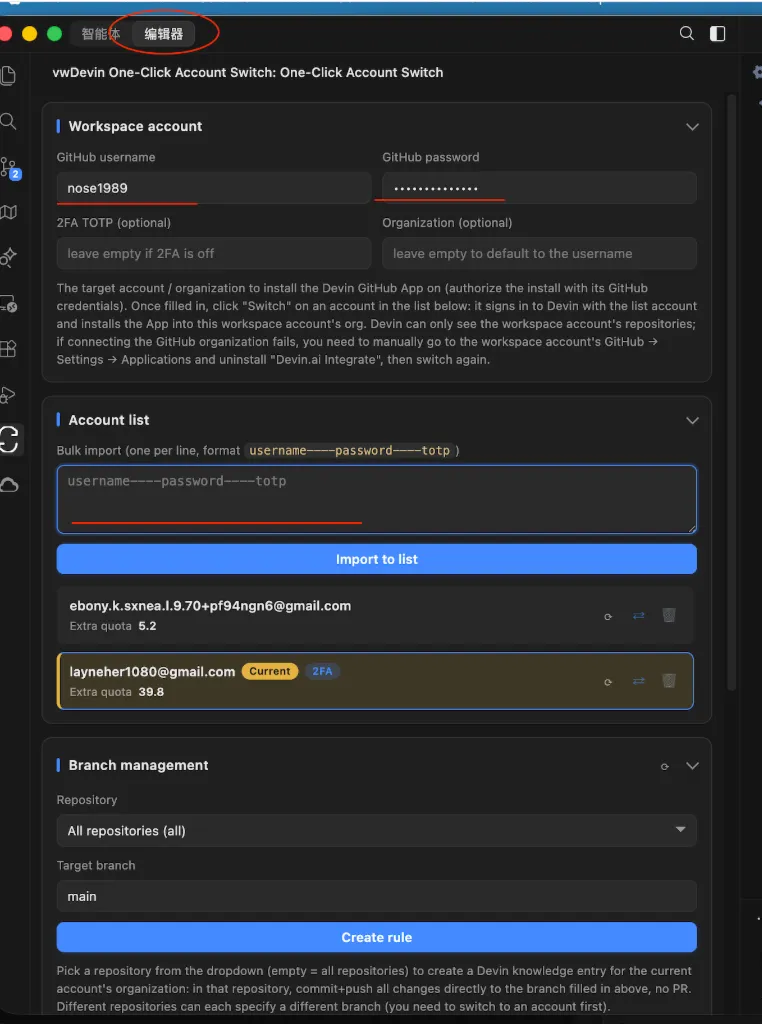The height and width of the screenshot is (1024, 762).
Task: Open Source Control icon with badge 2
Action: click(10, 168)
